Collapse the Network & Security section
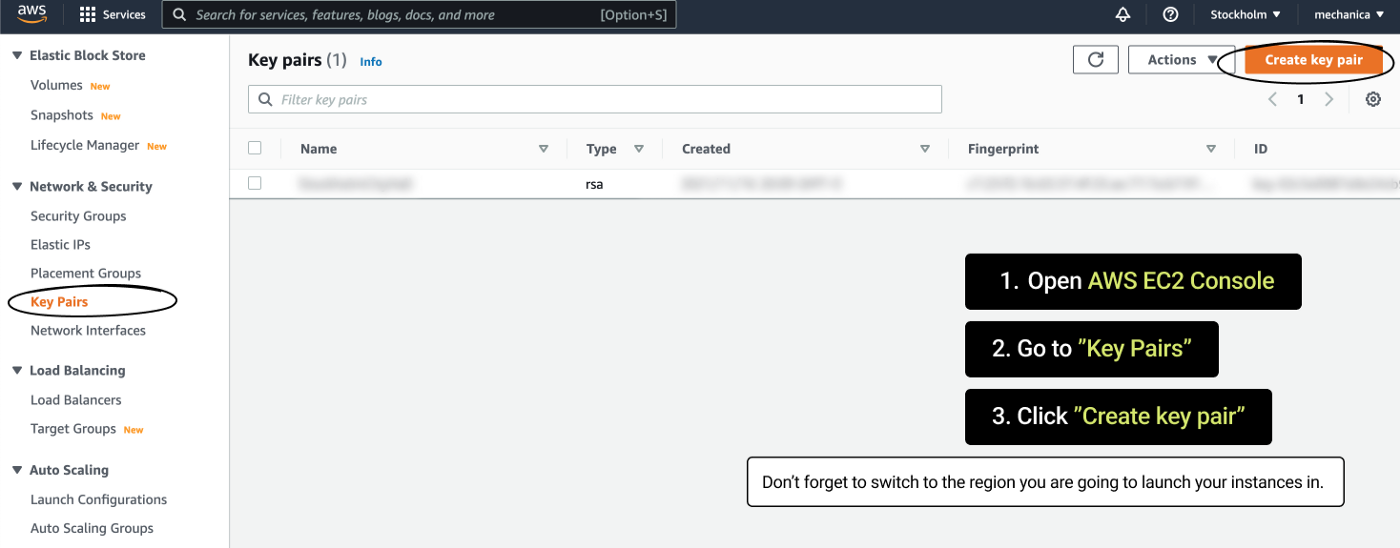This screenshot has height=548, width=1400. coord(17,187)
